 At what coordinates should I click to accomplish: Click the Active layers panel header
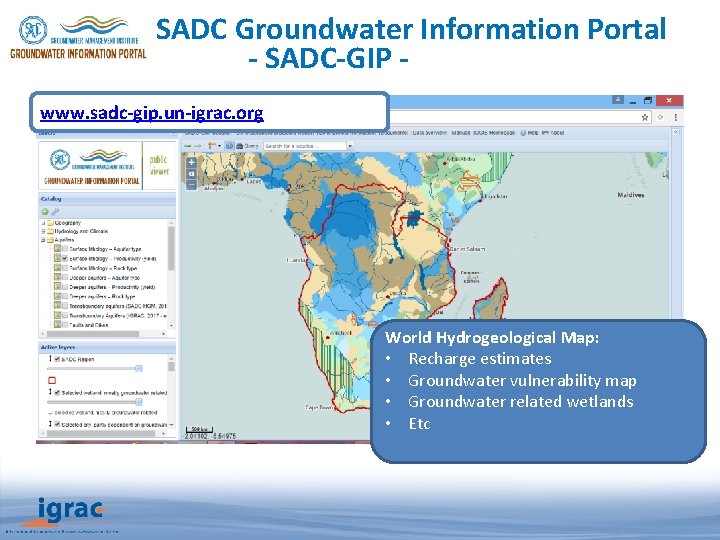[107, 347]
